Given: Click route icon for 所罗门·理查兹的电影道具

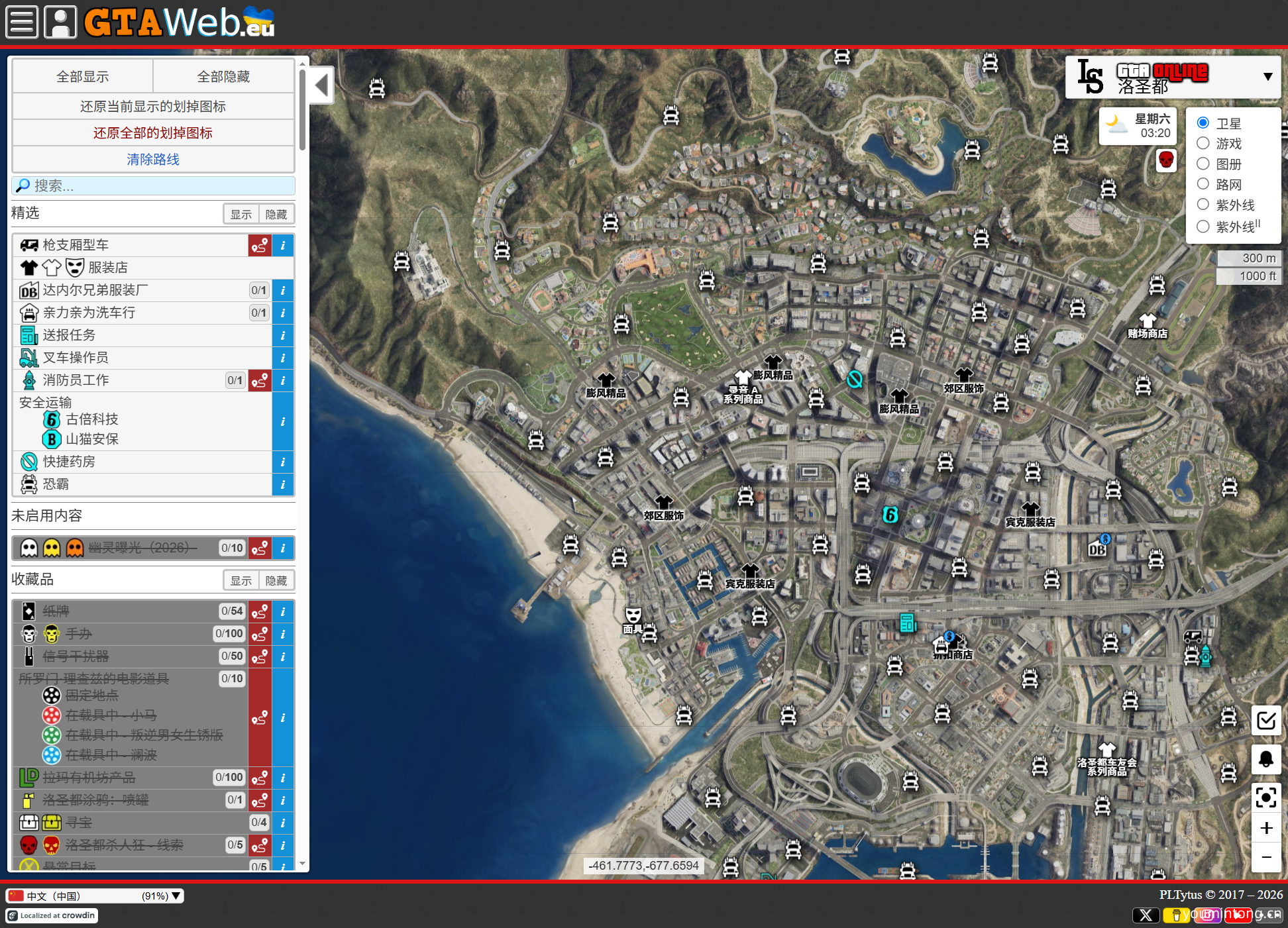Looking at the screenshot, I should coord(260,717).
